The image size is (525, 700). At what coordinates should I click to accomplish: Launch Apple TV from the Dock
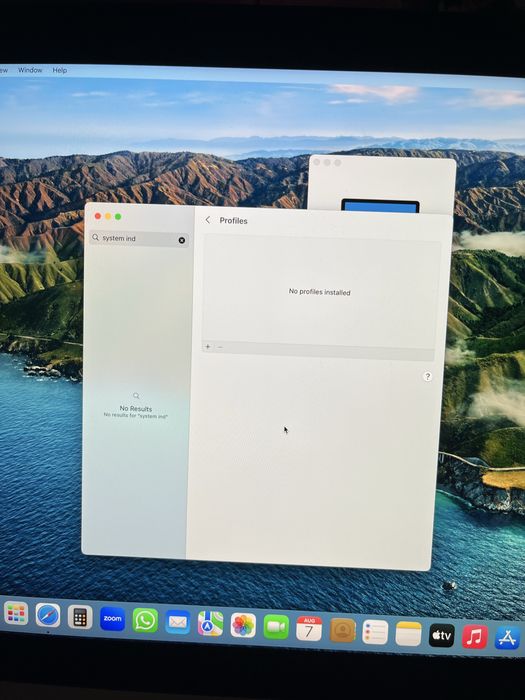tap(442, 635)
